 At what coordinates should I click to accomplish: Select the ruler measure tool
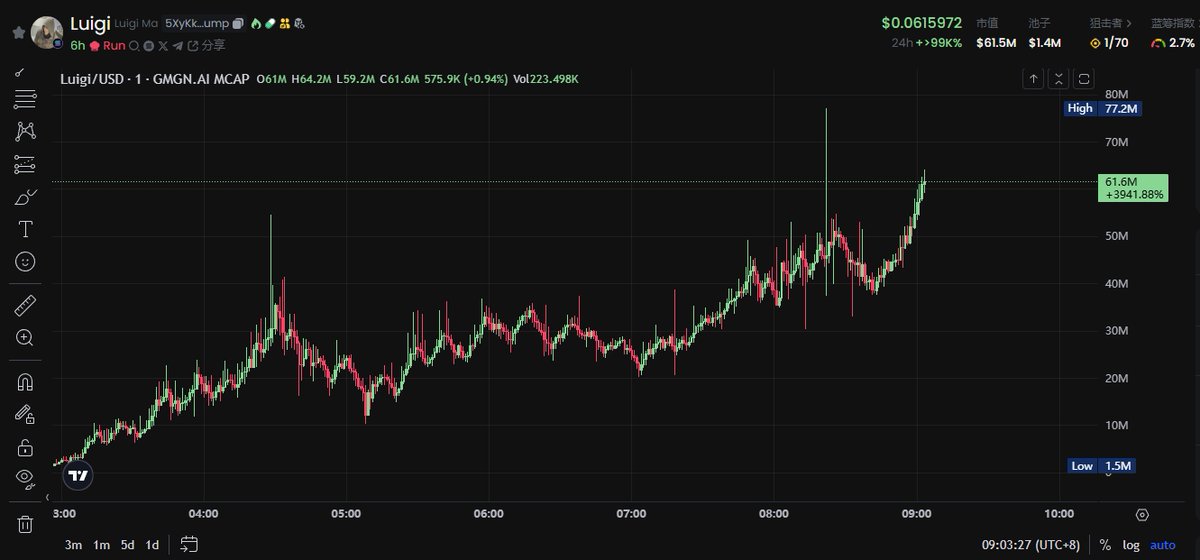pos(25,306)
